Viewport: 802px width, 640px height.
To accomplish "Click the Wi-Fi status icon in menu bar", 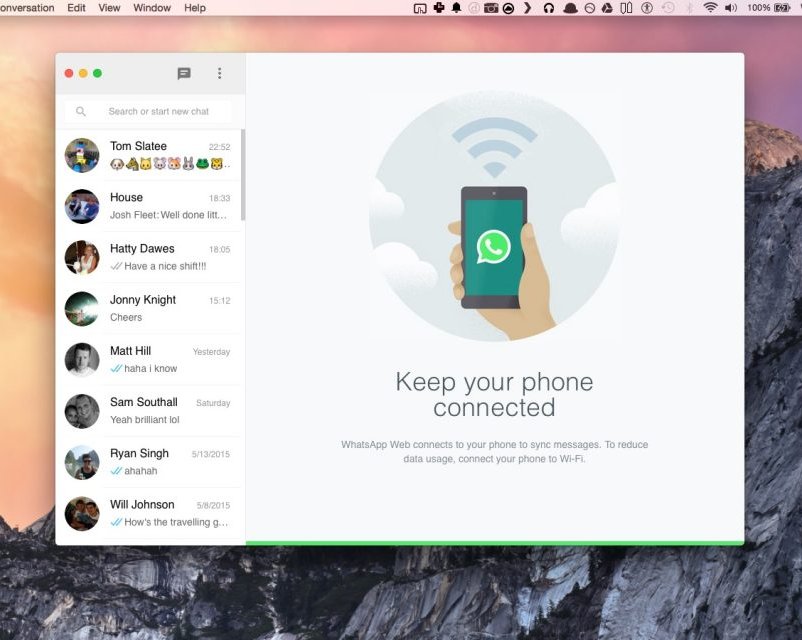I will click(x=710, y=8).
